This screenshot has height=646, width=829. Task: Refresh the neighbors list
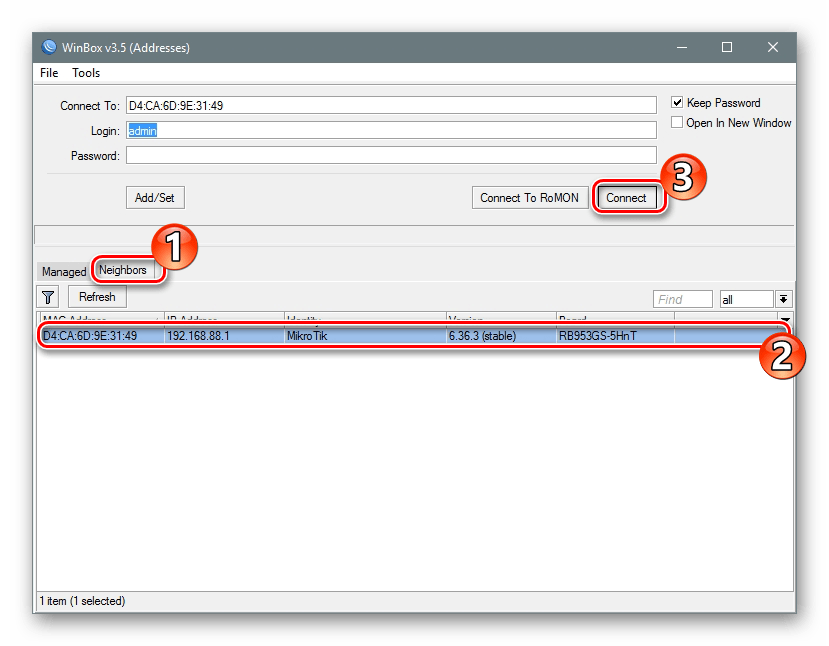point(97,297)
